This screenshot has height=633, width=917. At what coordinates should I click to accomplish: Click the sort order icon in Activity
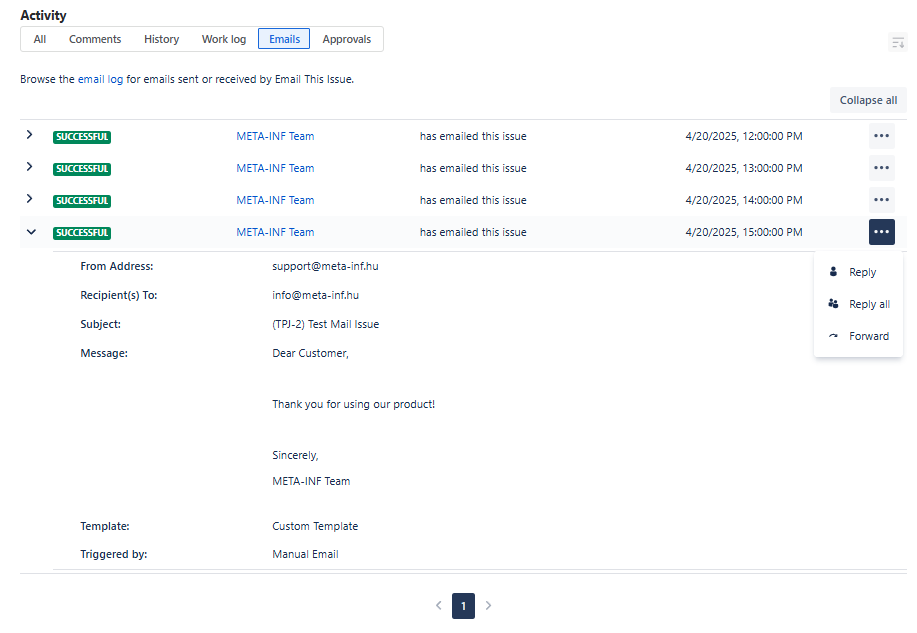coord(897,42)
